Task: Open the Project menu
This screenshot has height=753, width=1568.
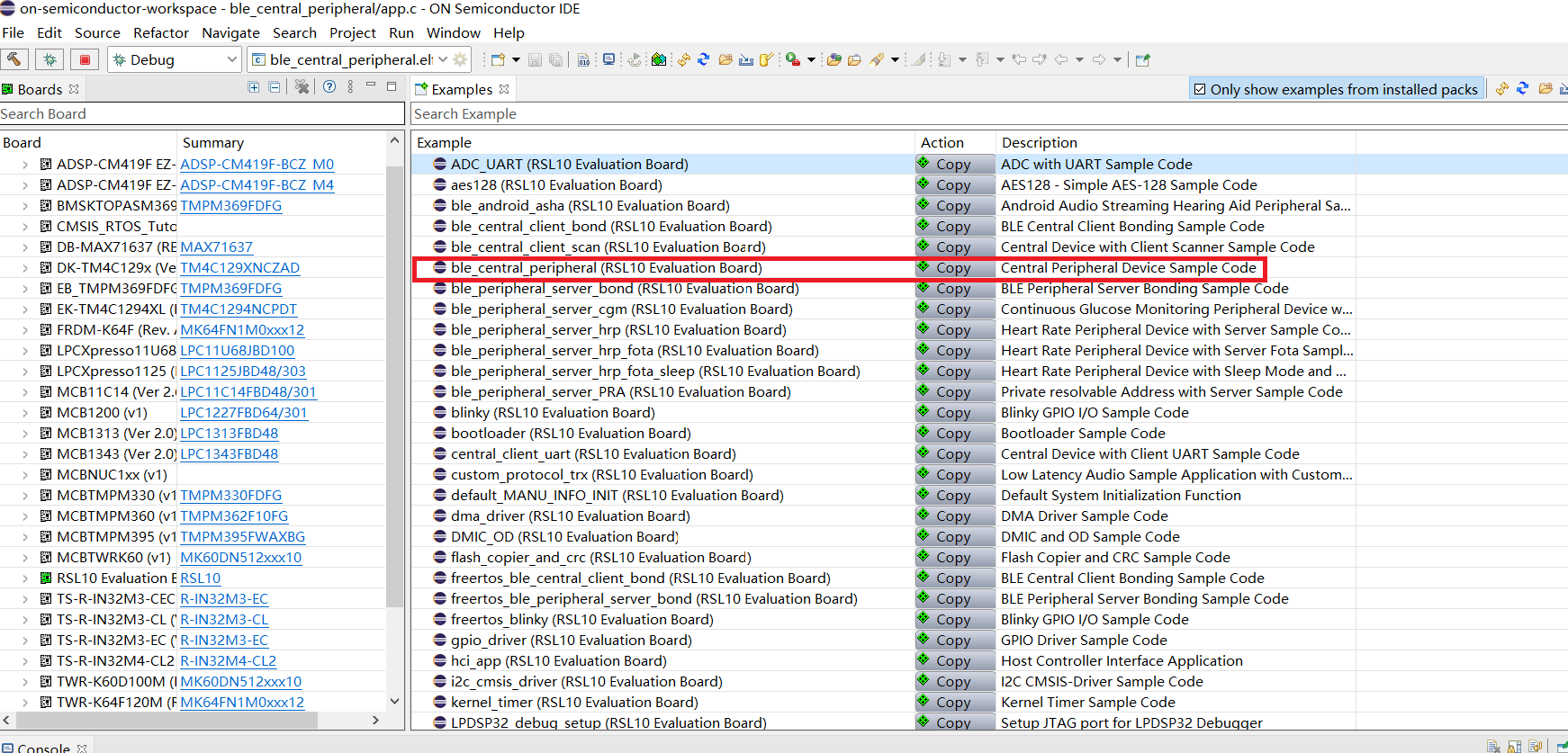Action: point(353,32)
